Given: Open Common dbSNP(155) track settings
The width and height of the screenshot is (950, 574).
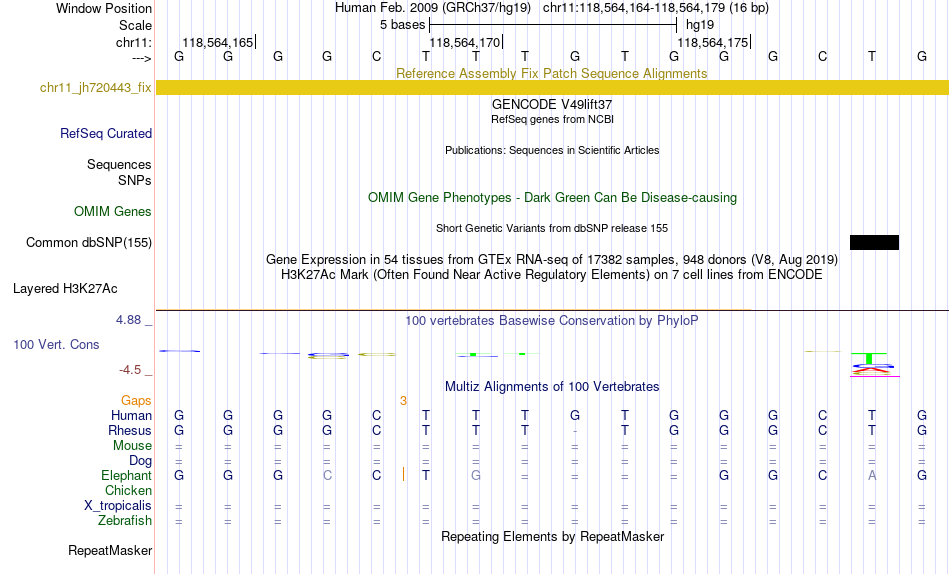Looking at the screenshot, I should click(88, 242).
